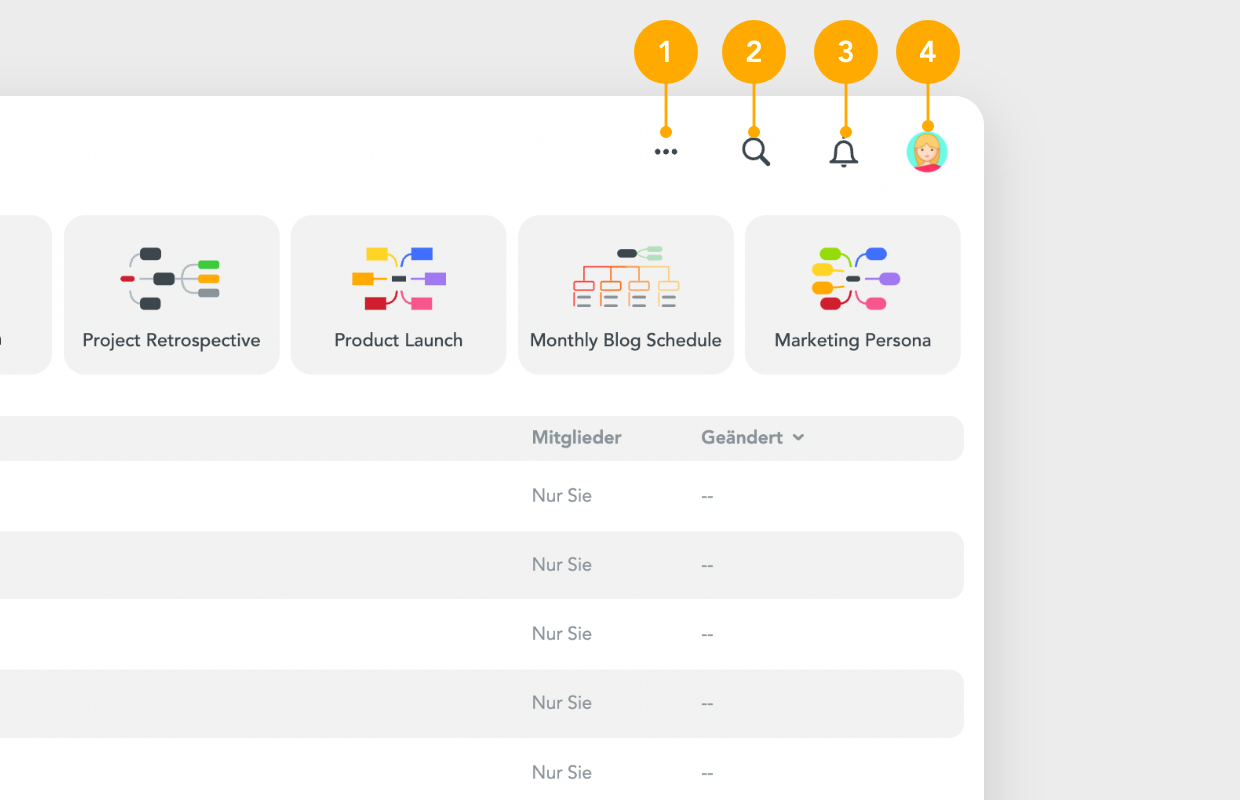Sort by the Geändert column
Image resolution: width=1240 pixels, height=800 pixels.
tap(753, 437)
